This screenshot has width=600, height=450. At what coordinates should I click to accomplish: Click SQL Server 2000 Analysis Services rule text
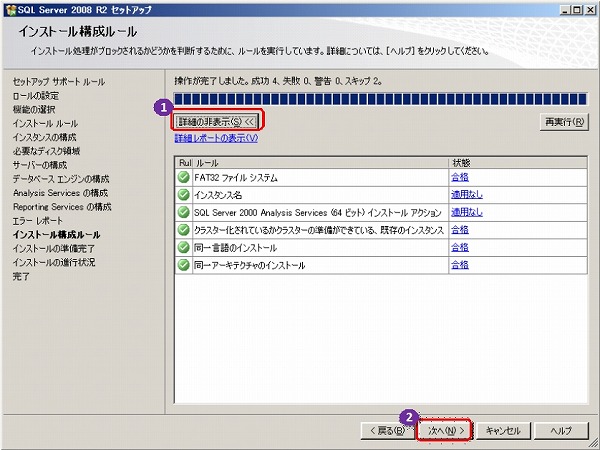(x=318, y=213)
